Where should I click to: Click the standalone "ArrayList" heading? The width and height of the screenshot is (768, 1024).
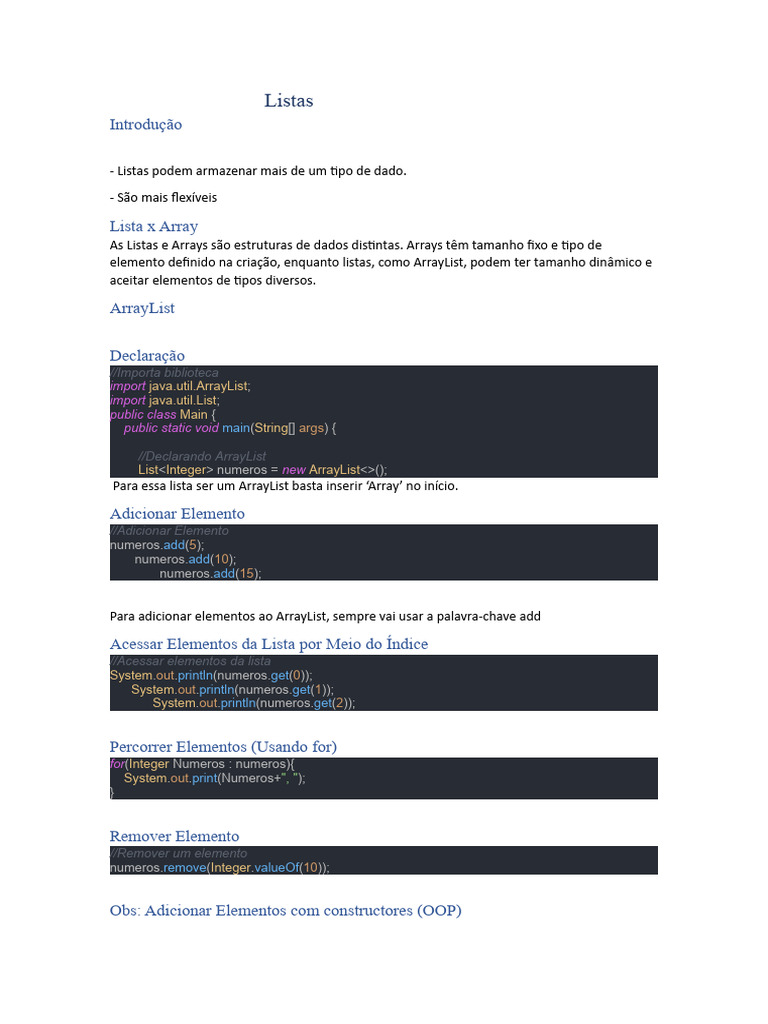click(142, 308)
